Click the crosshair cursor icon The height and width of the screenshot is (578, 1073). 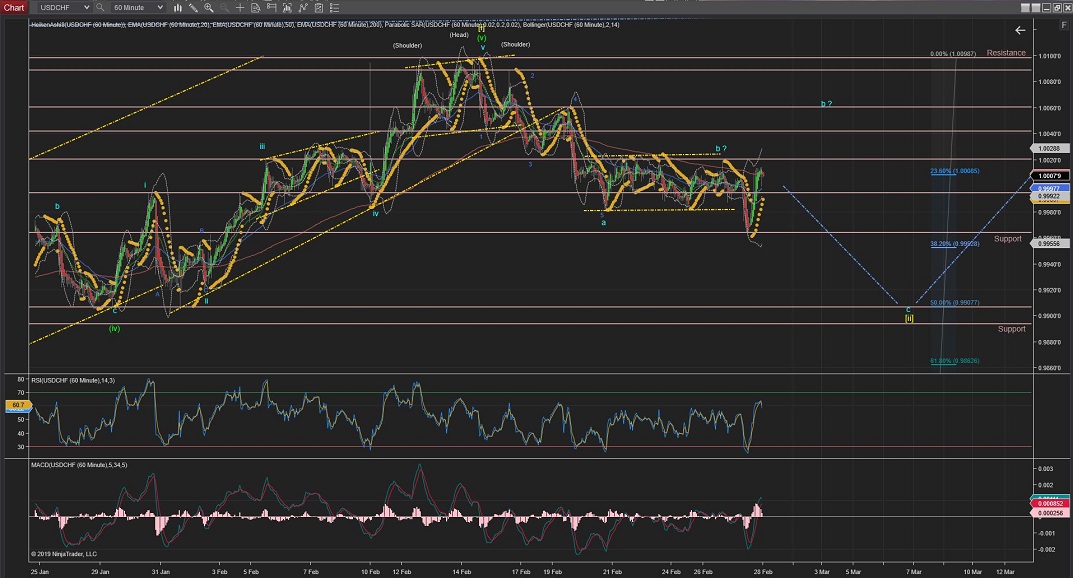pyautogui.click(x=240, y=7)
